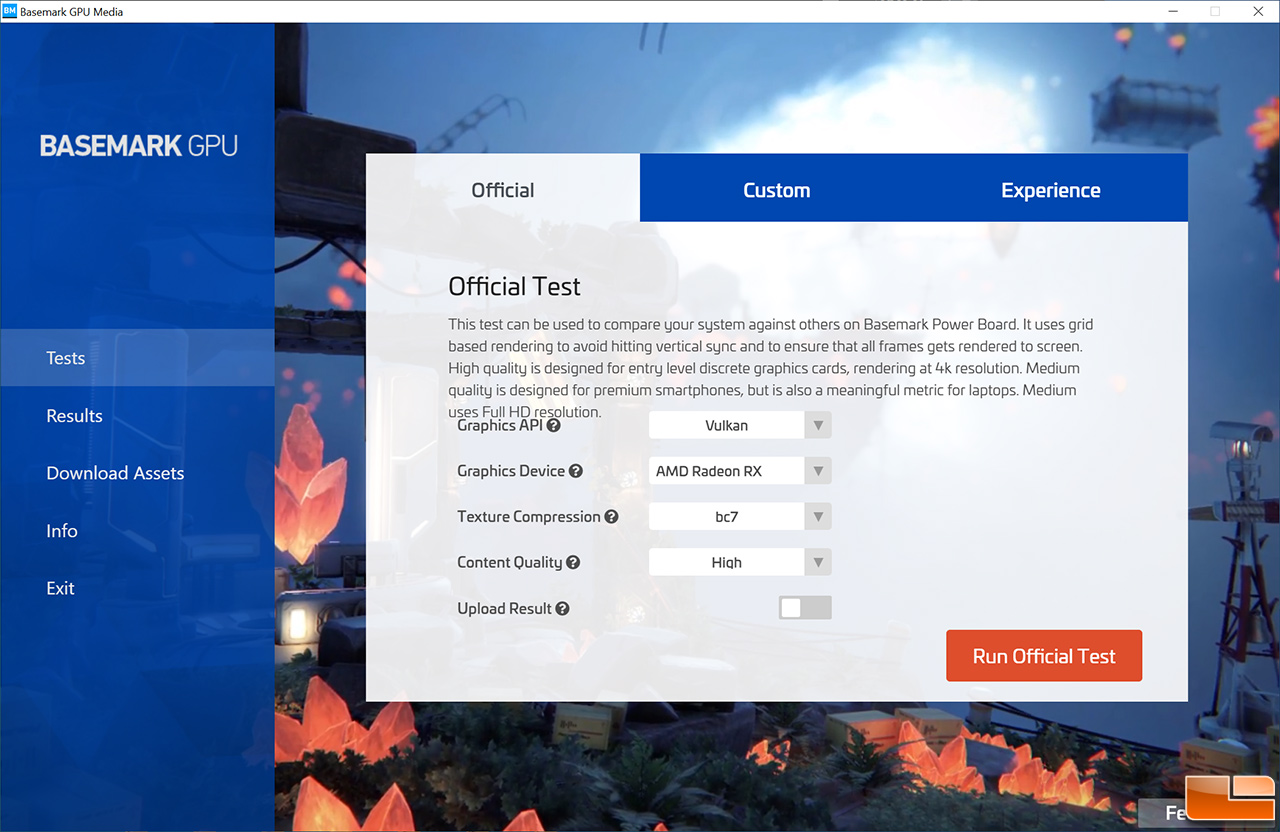Click the Basemark GPU Media window title

[x=72, y=12]
